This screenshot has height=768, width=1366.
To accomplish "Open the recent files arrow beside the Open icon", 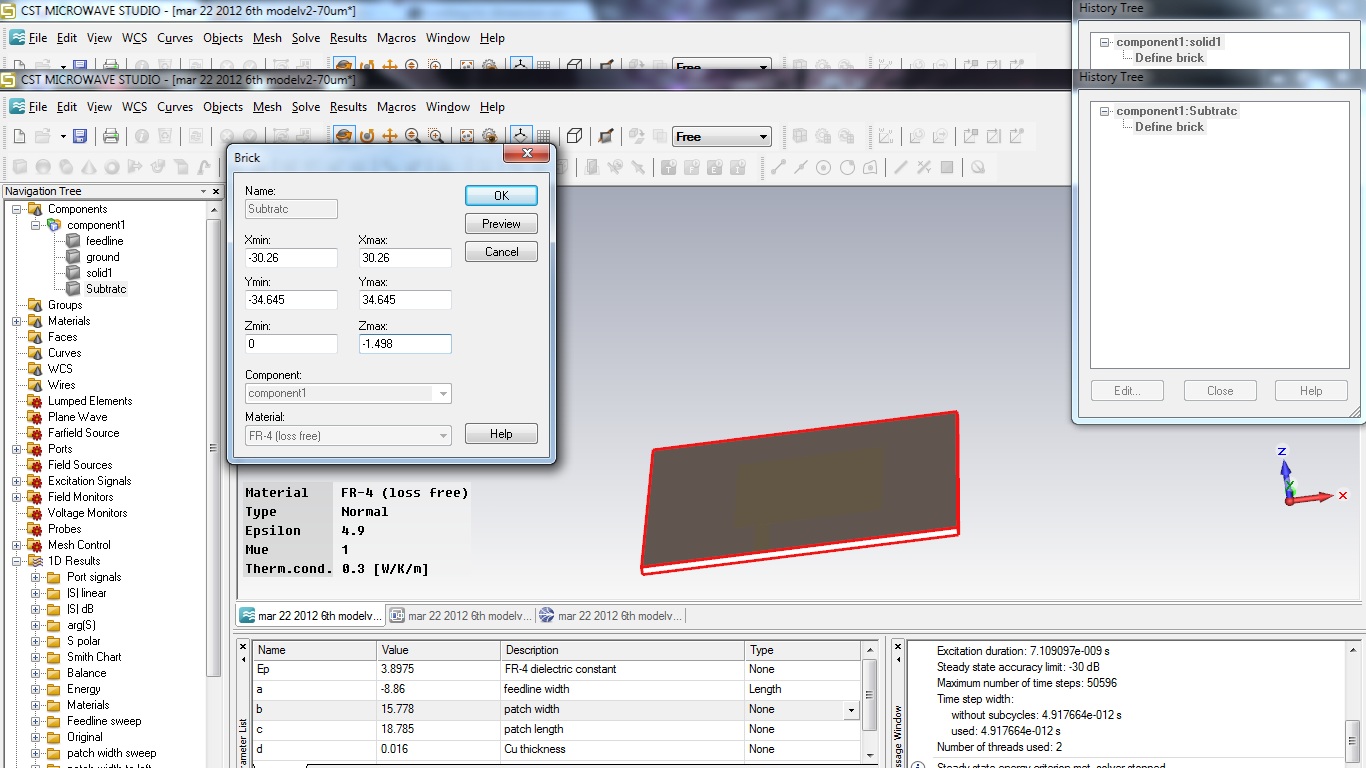I will tap(62, 136).
